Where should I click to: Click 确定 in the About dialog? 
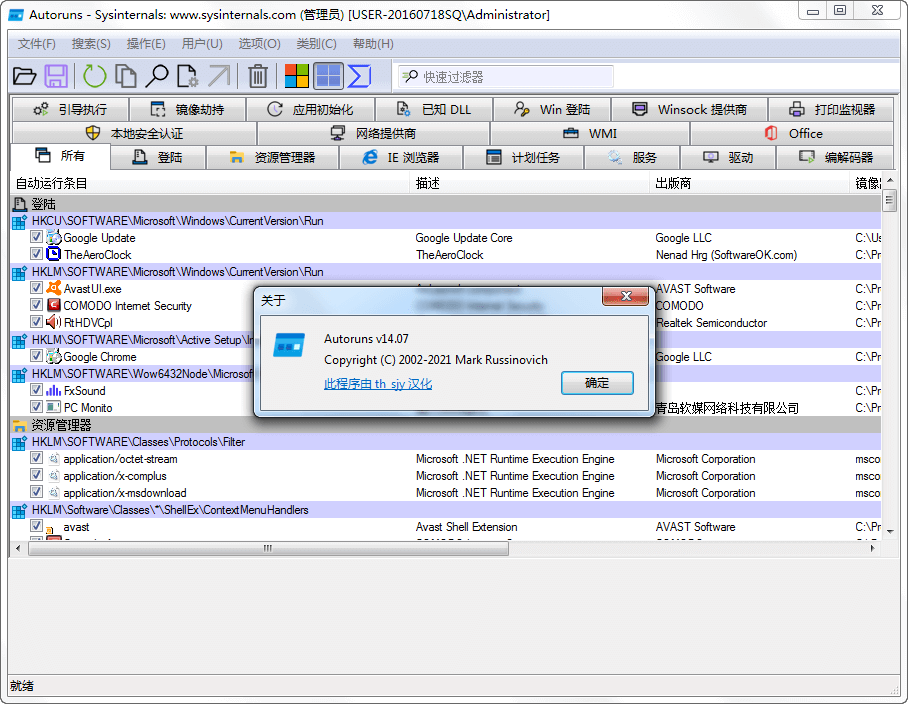[x=597, y=383]
